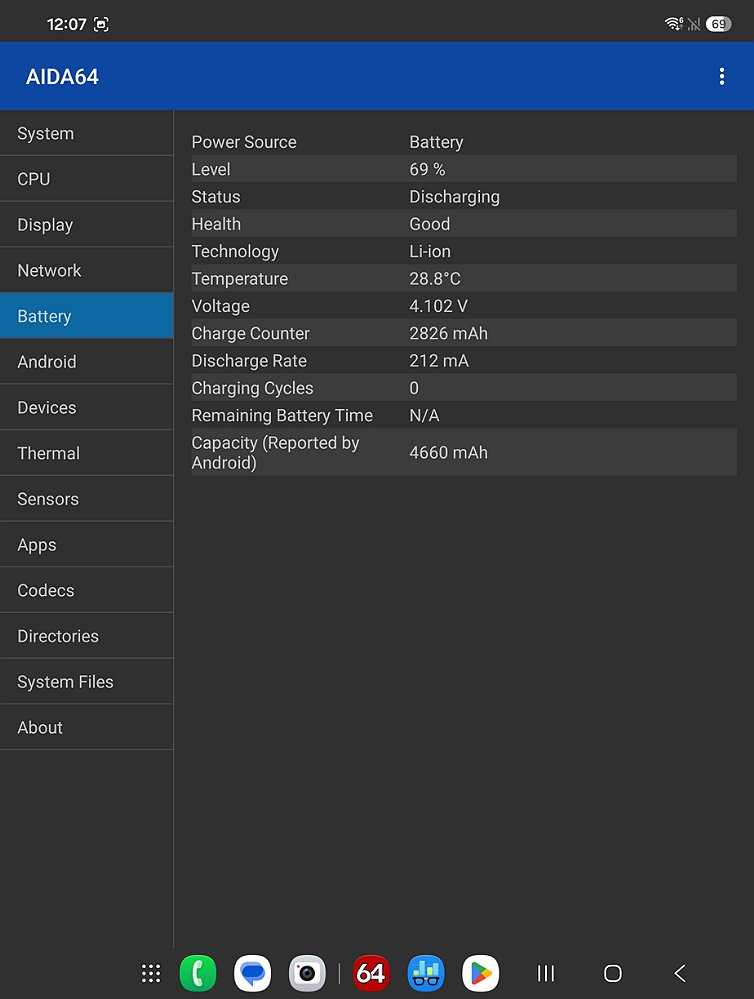Viewport: 754px width, 999px height.
Task: Select the Power Source row label
Action: [244, 142]
